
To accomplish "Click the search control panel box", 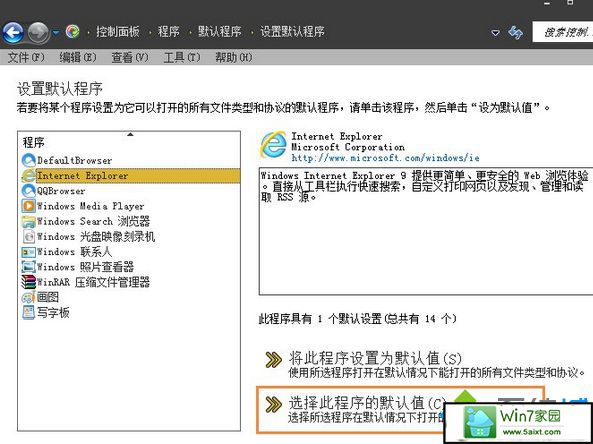I will tap(563, 32).
